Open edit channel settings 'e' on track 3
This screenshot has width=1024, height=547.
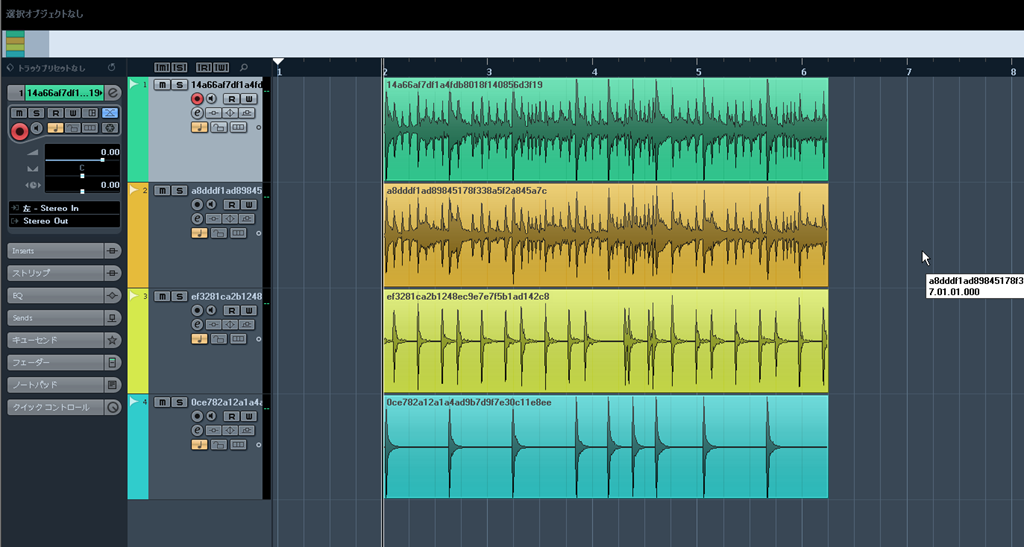pos(197,324)
